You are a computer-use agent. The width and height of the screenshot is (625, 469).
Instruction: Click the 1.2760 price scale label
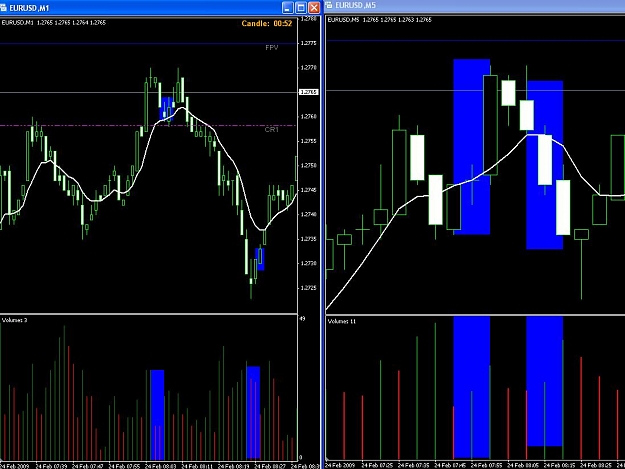tap(309, 116)
